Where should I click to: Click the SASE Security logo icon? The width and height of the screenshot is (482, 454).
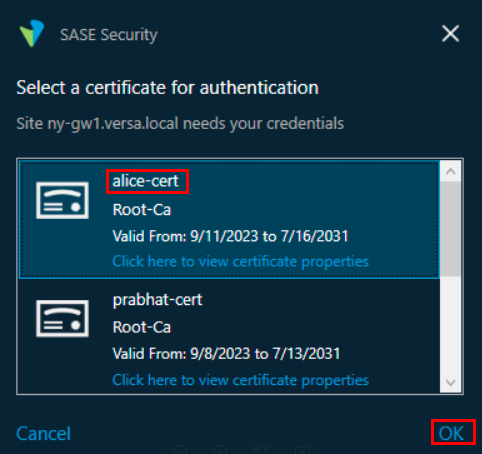[x=32, y=33]
